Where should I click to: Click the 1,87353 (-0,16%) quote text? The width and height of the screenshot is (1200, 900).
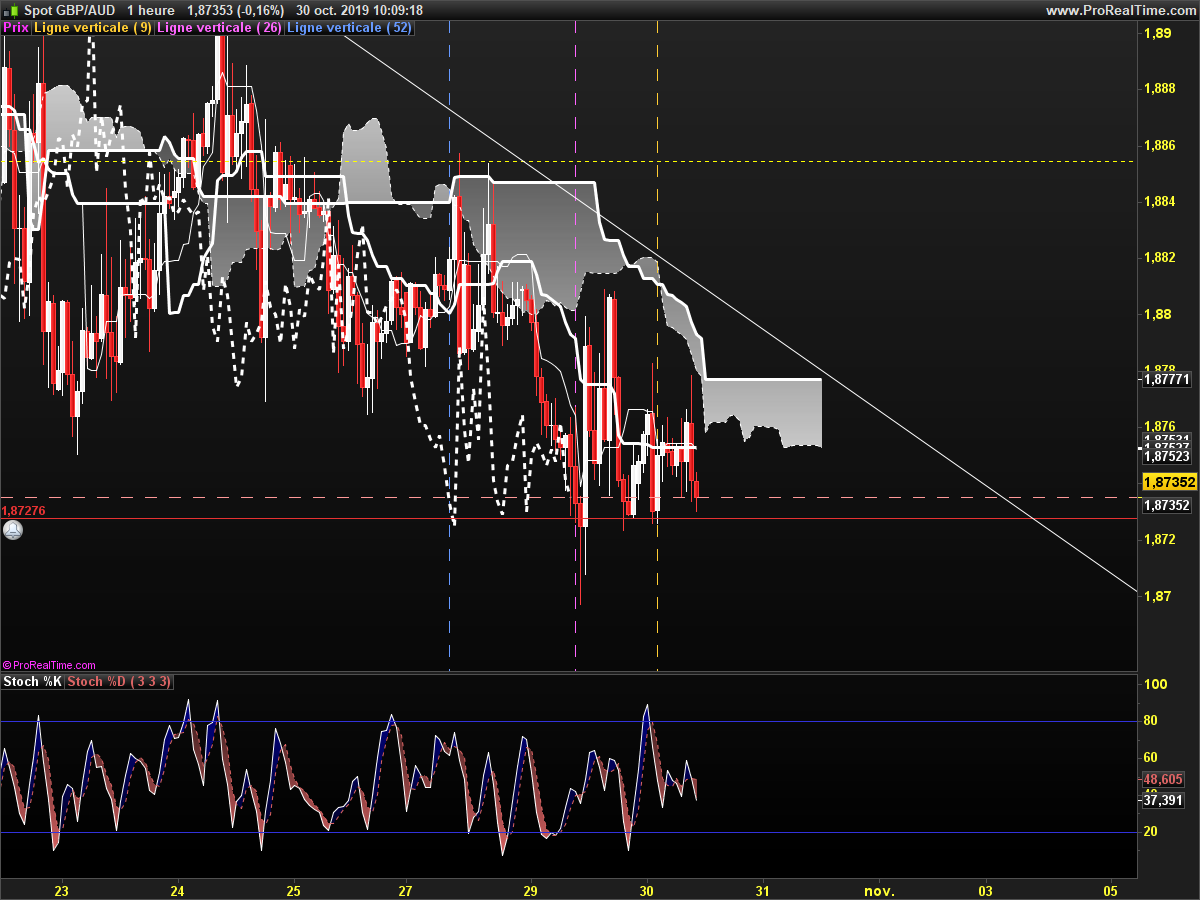[x=236, y=10]
